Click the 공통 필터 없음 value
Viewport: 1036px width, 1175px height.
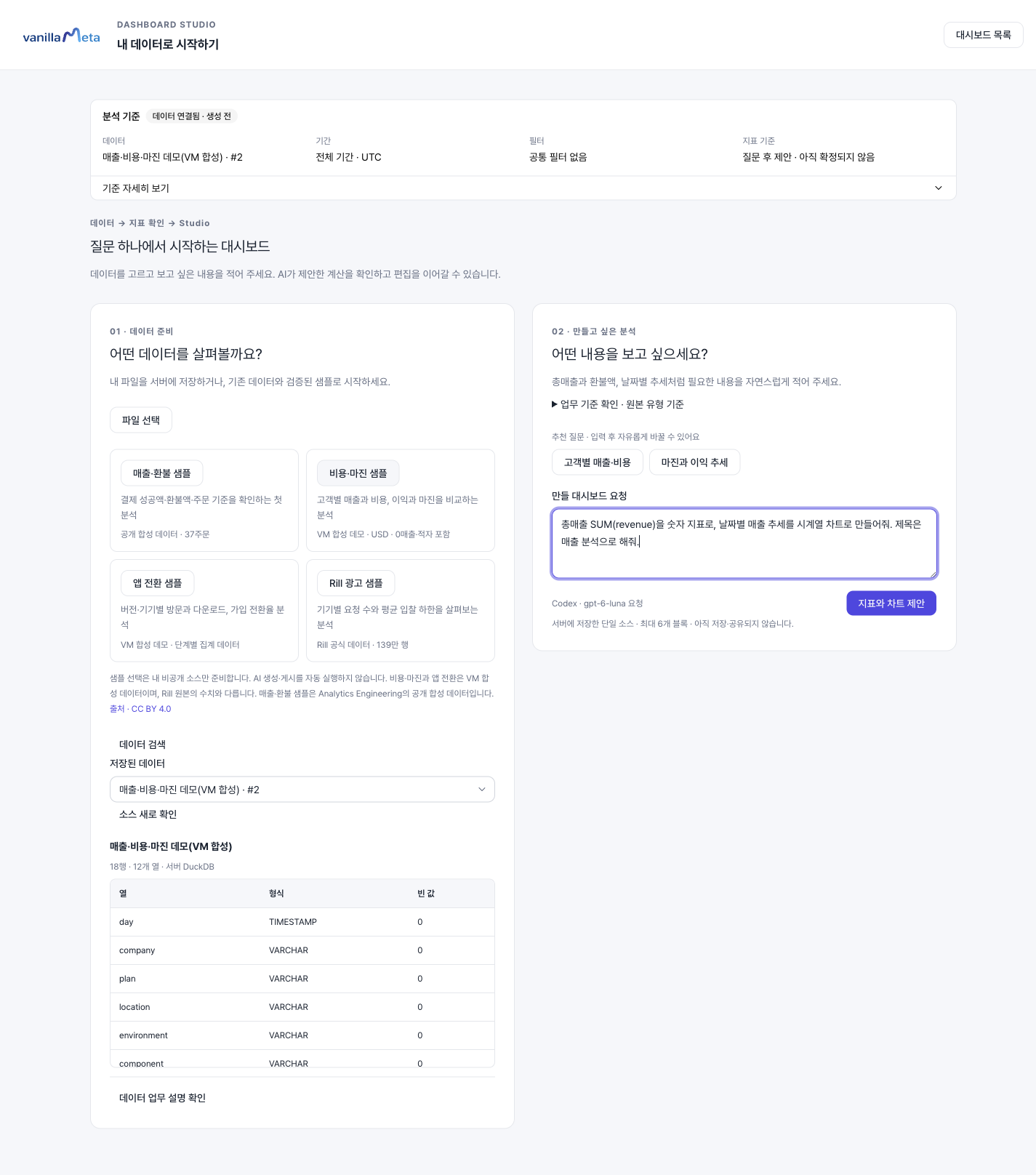click(558, 157)
